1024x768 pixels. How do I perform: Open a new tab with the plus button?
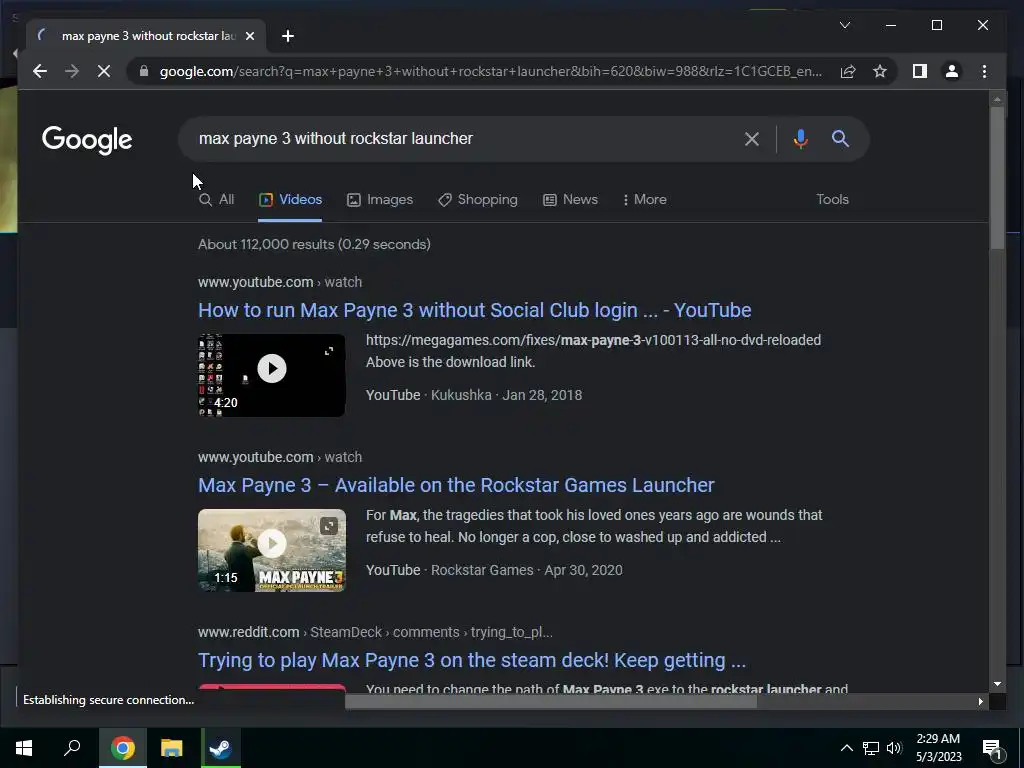pyautogui.click(x=288, y=36)
